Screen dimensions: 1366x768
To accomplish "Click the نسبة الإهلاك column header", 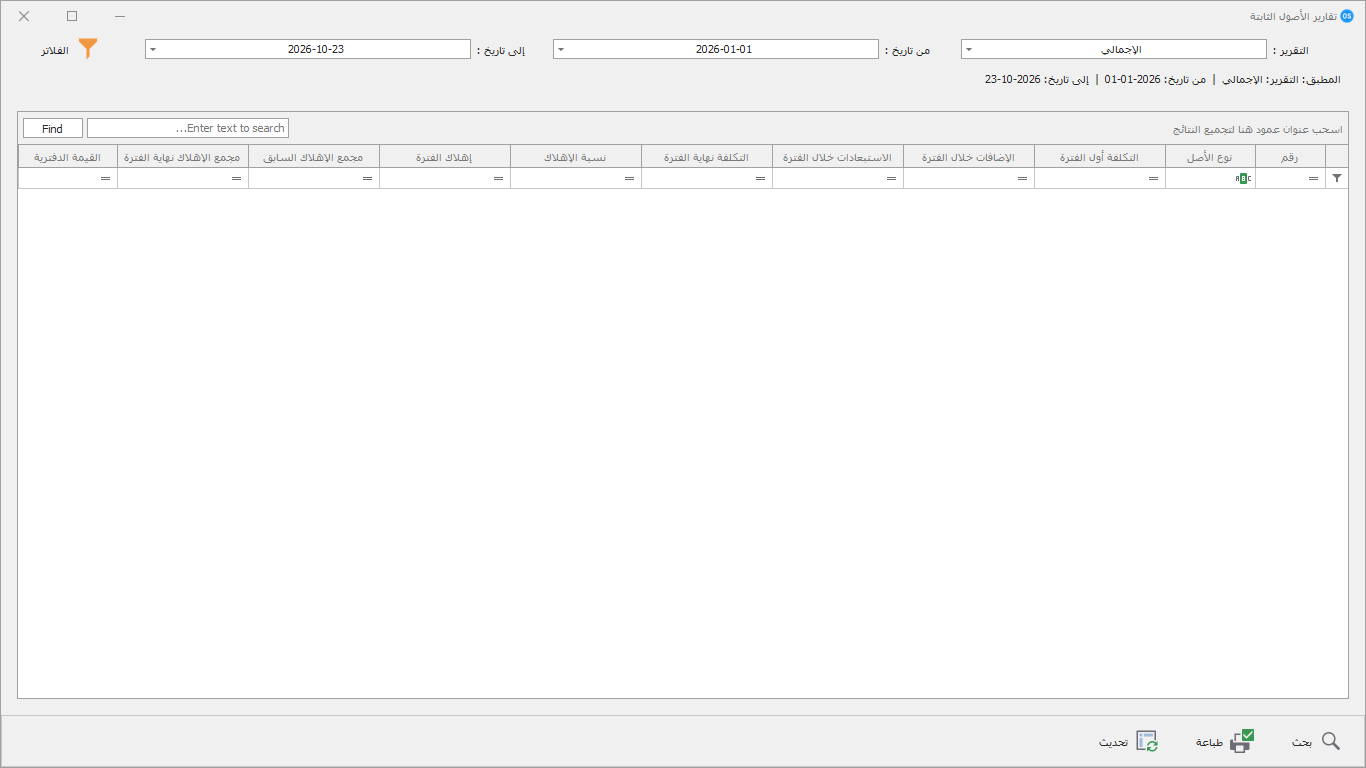I will tap(576, 157).
